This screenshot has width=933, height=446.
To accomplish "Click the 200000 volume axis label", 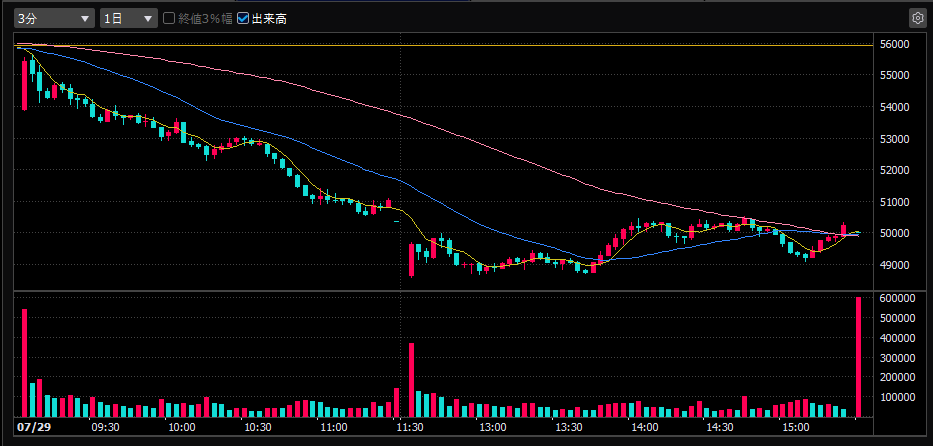I will point(896,378).
